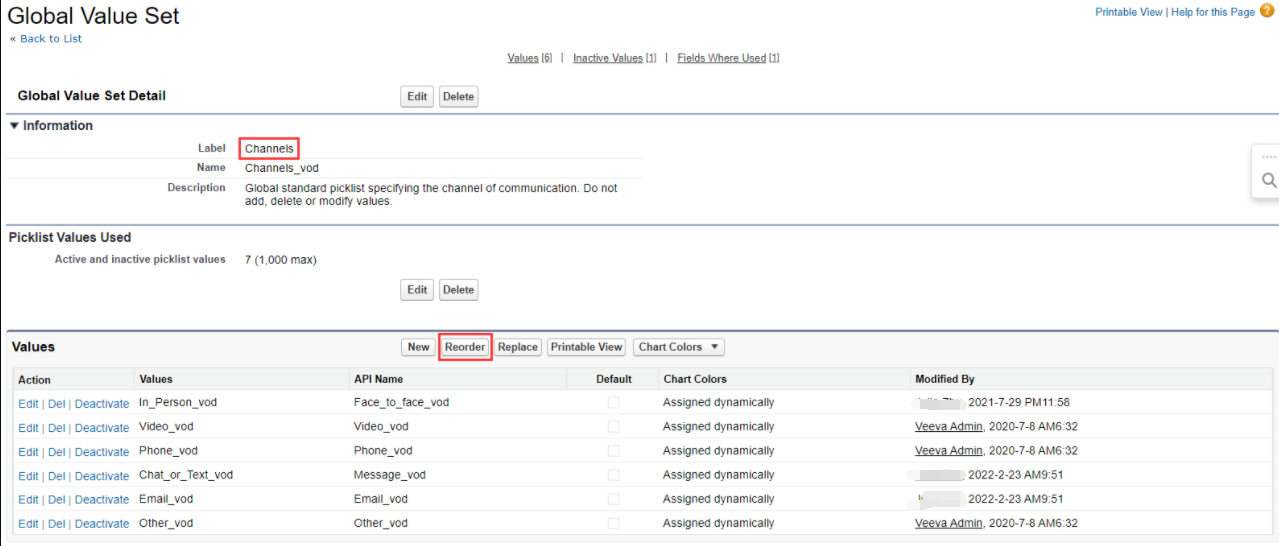Jump to the Inactive Values section link
The height and width of the screenshot is (546, 1279).
607,58
